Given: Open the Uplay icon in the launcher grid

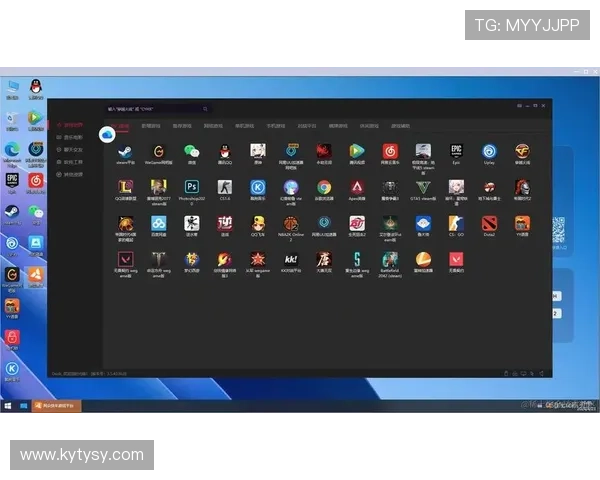Looking at the screenshot, I should tap(489, 152).
